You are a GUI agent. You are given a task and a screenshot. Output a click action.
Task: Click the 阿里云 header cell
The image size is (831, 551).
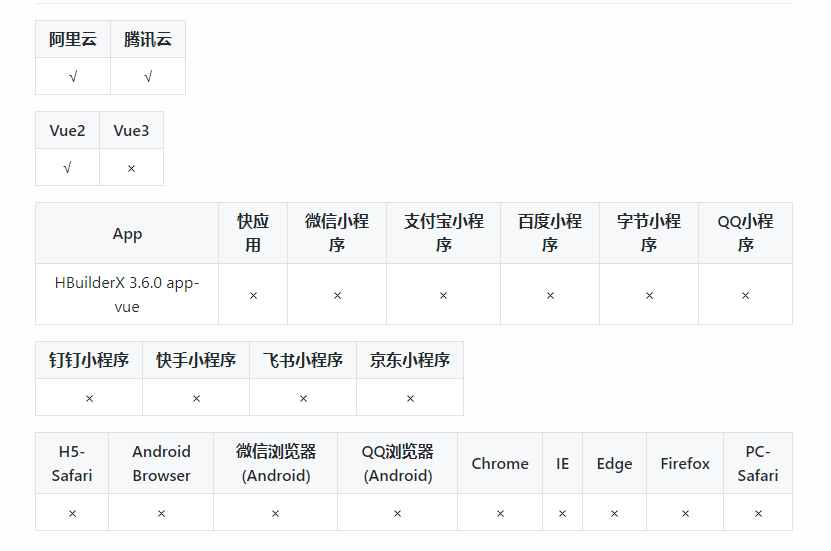[73, 39]
